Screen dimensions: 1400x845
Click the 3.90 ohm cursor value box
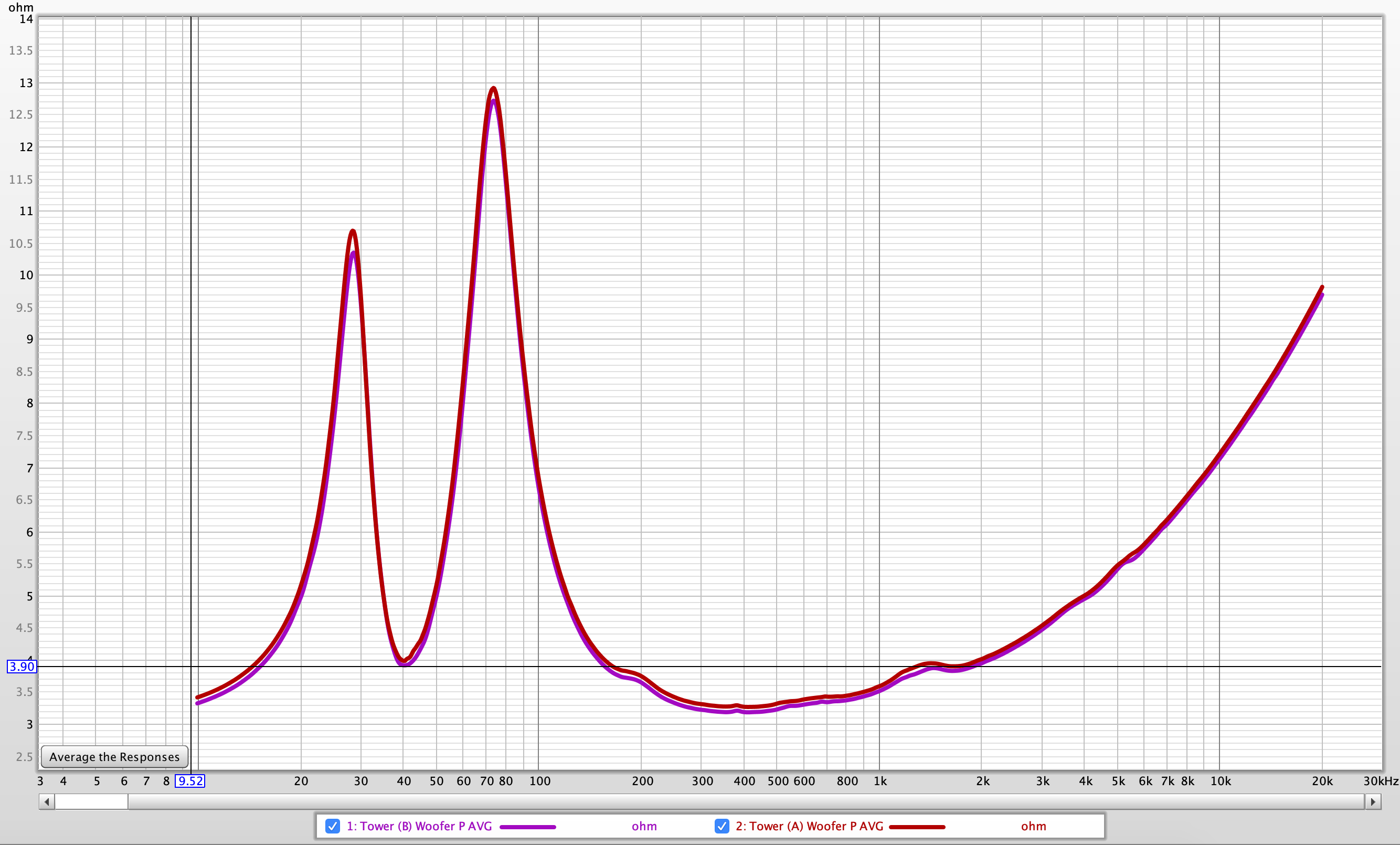22,667
